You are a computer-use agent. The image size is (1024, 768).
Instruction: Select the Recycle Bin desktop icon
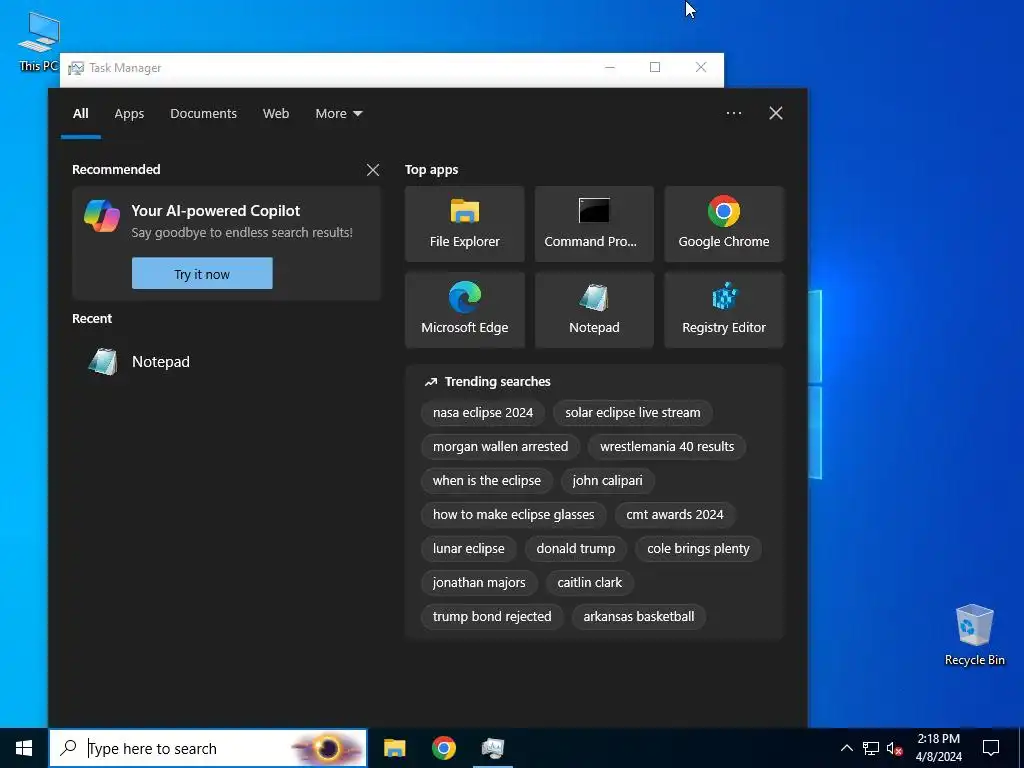[974, 635]
